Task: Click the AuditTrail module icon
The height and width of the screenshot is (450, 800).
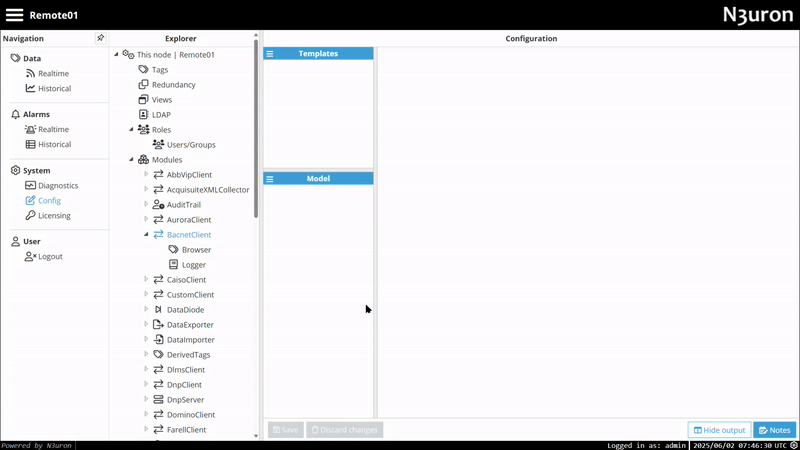Action: pos(159,205)
